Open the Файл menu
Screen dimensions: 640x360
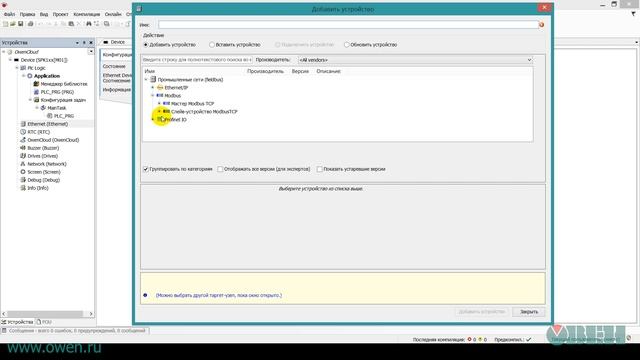tap(9, 14)
